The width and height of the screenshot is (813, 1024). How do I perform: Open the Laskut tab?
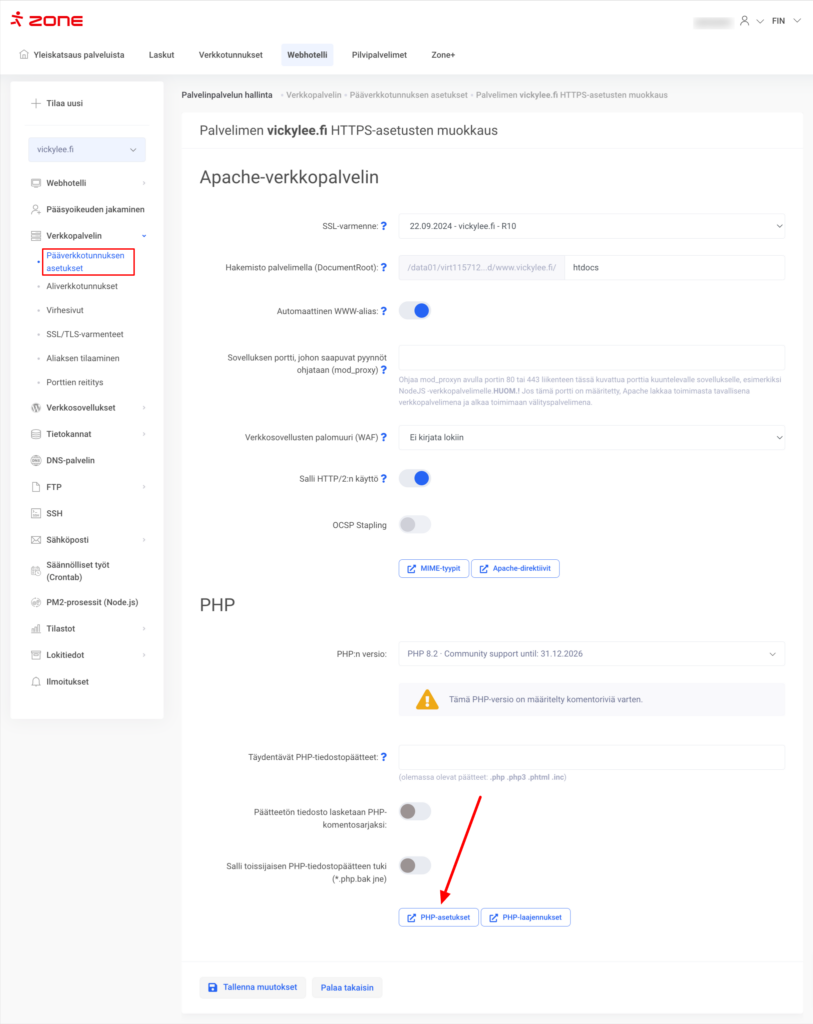tap(161, 55)
